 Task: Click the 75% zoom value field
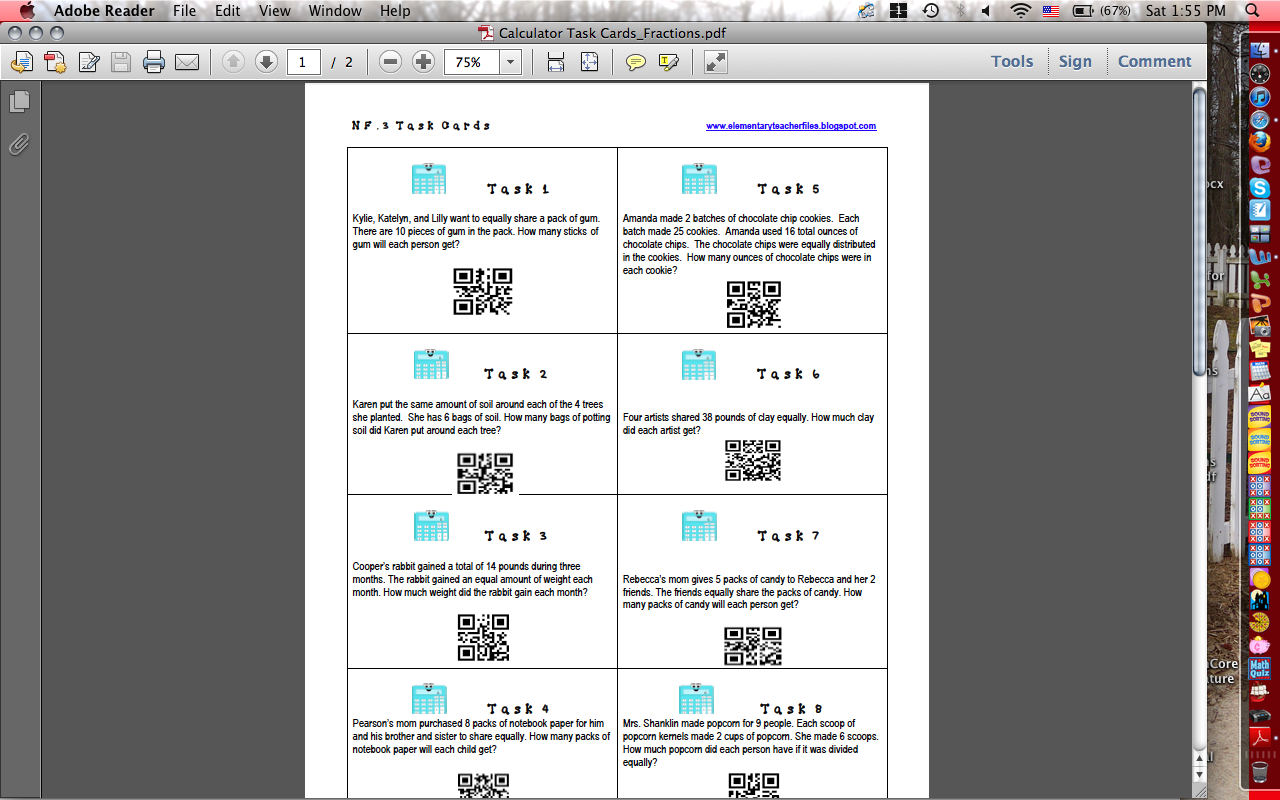coord(472,62)
